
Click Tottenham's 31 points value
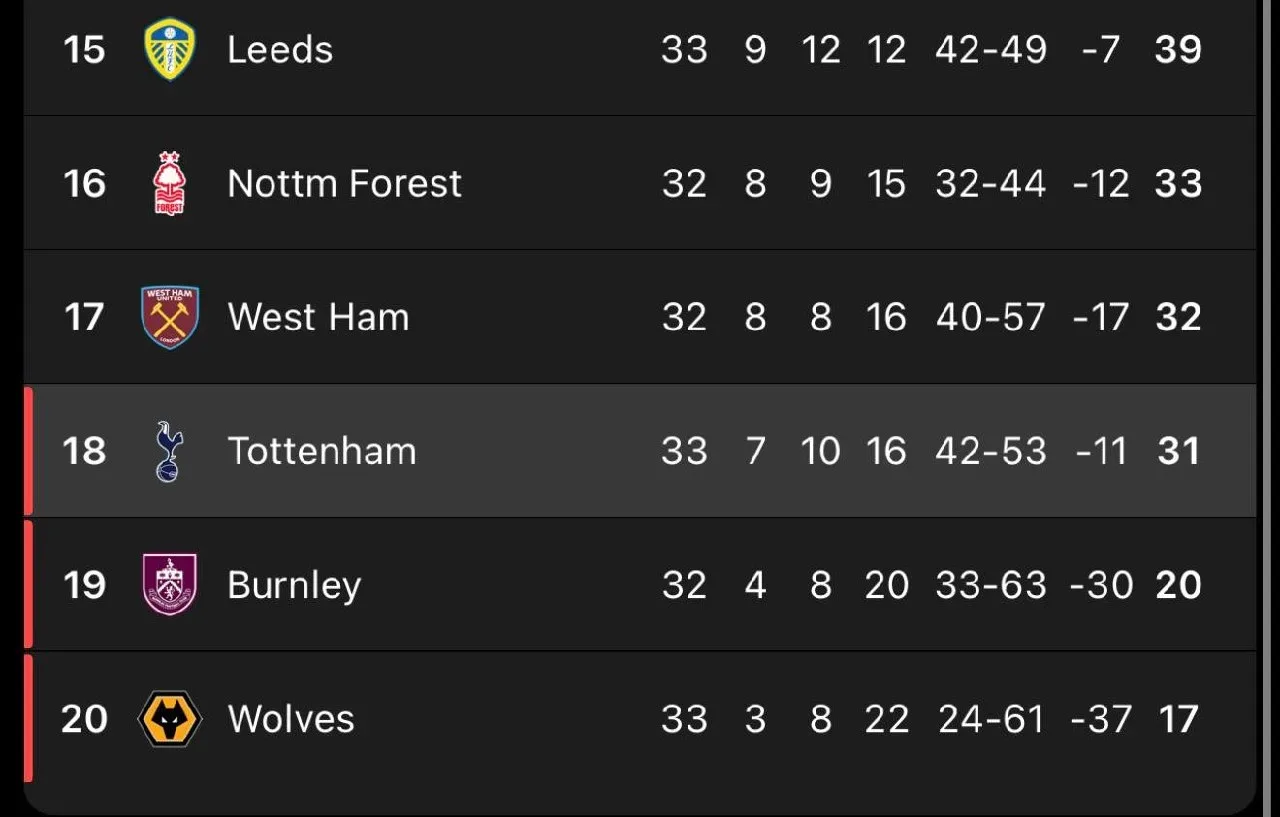pos(1178,451)
